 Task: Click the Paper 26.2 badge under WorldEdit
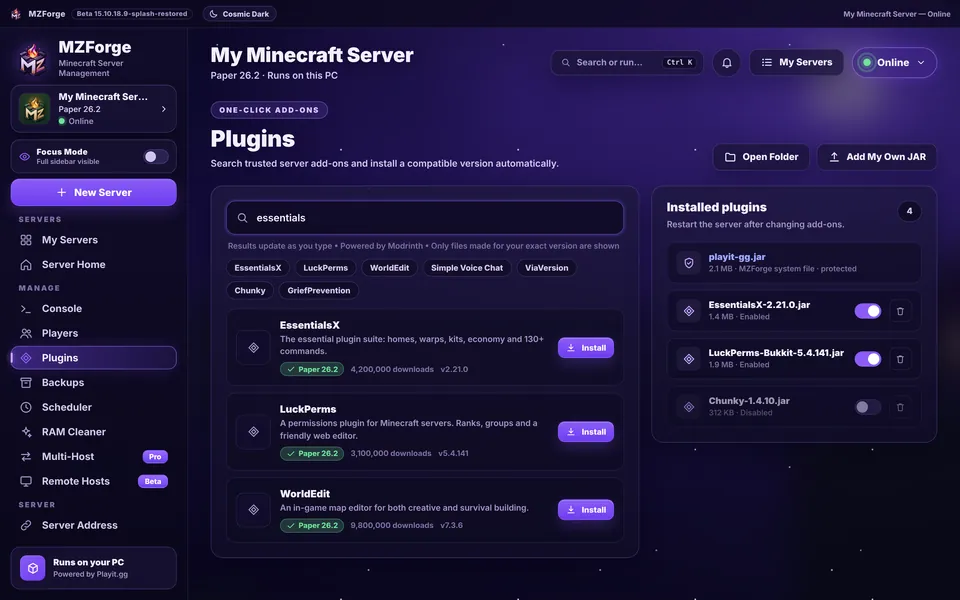point(312,525)
